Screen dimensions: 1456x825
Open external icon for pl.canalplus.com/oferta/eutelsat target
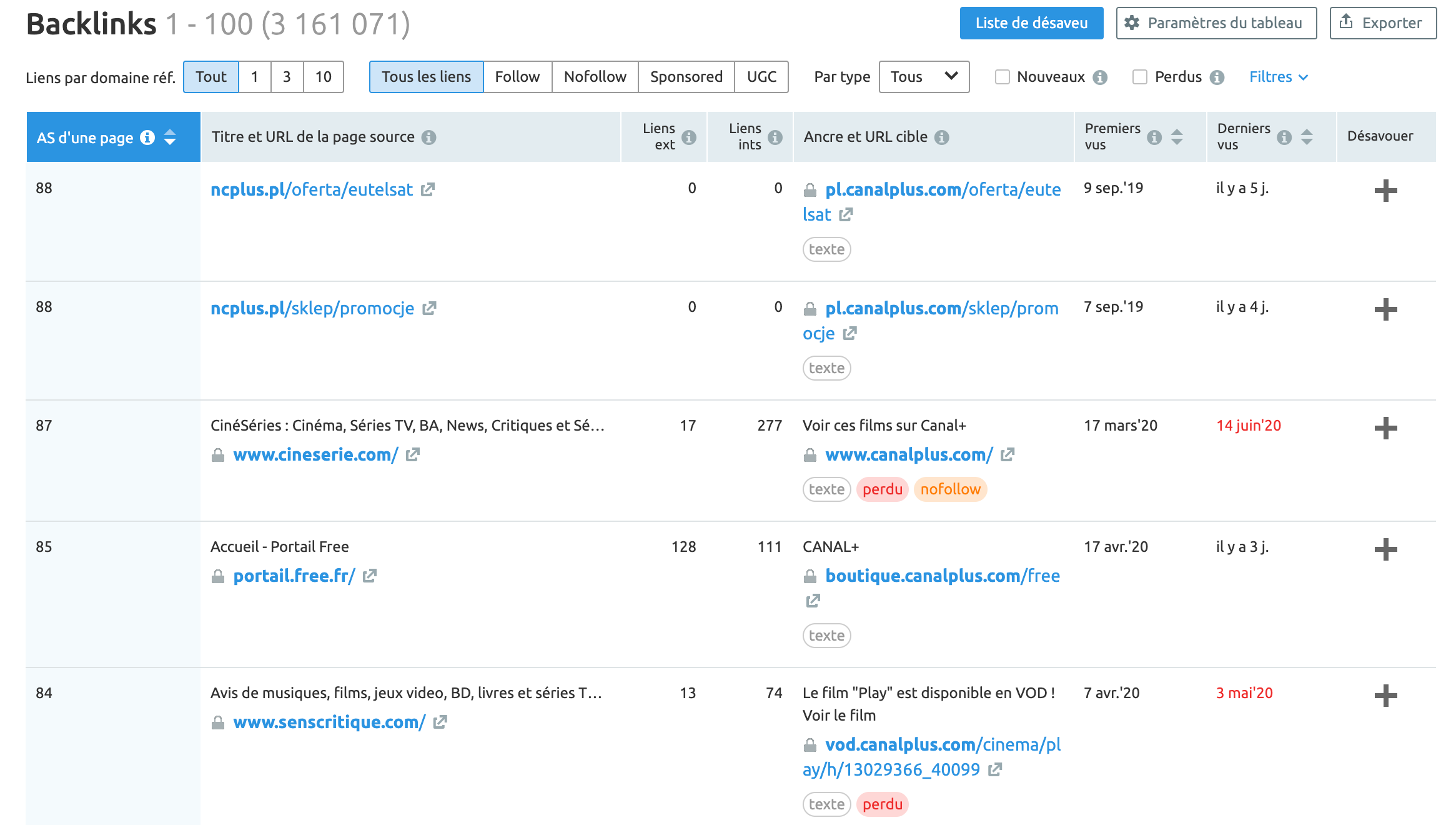click(846, 214)
